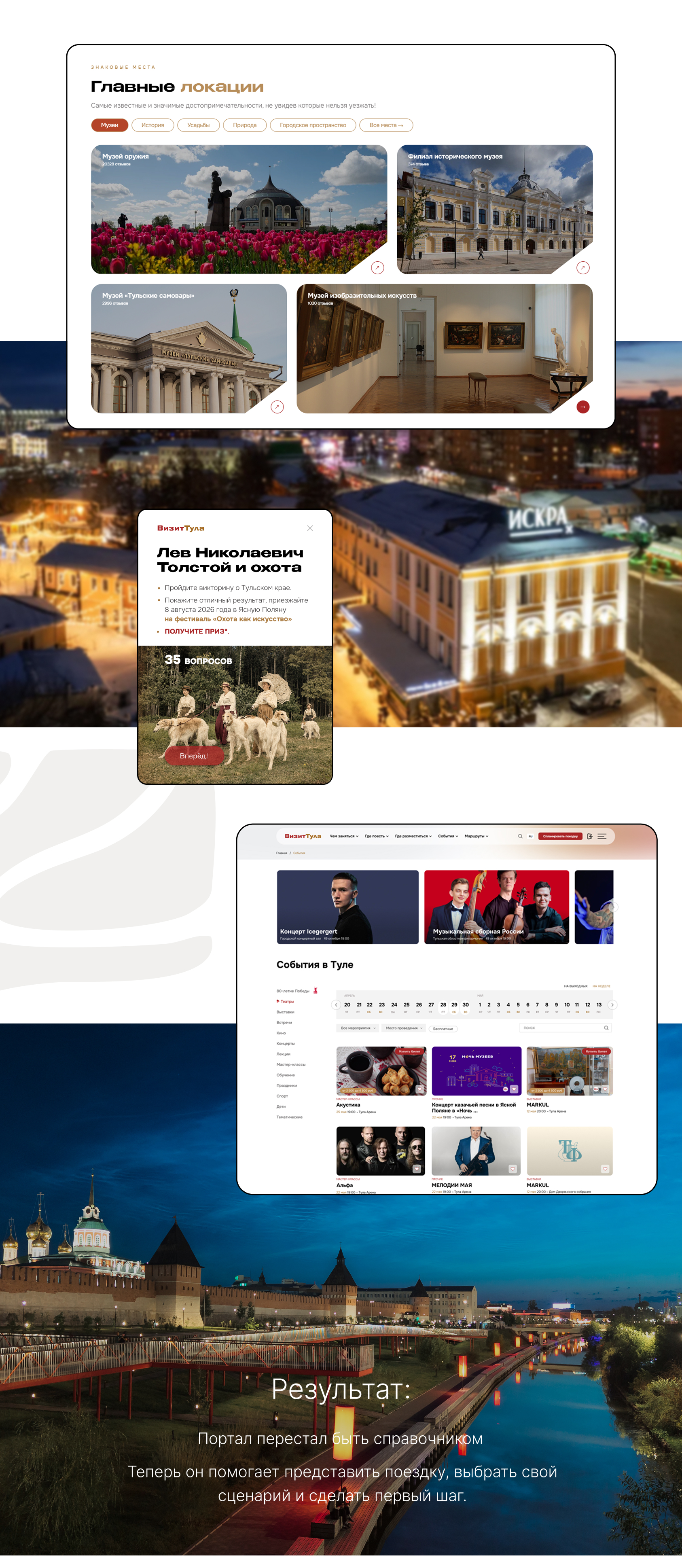
Task: Expand the Чем заняться navigation menu
Action: 344,836
